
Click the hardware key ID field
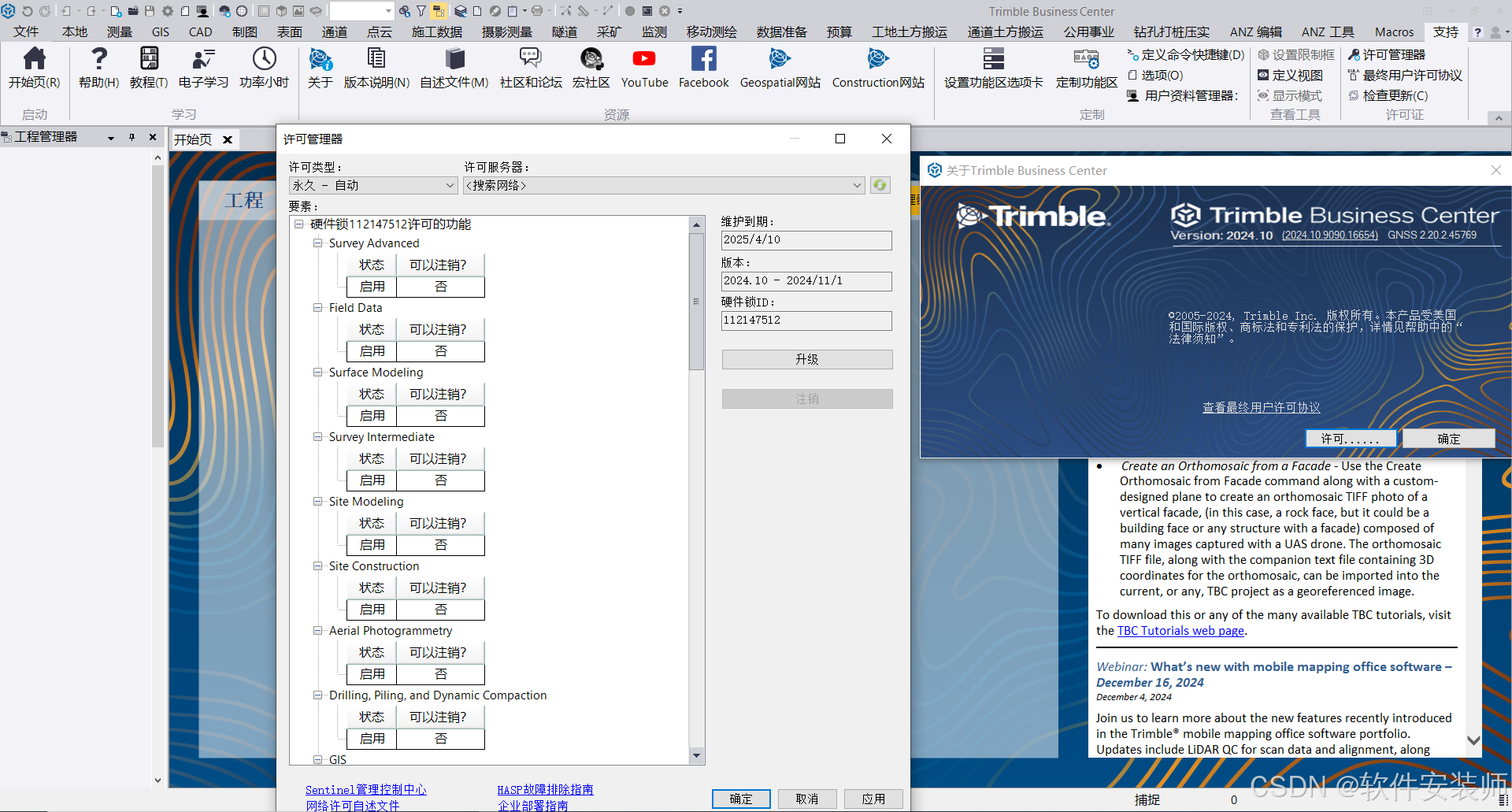[x=806, y=321]
